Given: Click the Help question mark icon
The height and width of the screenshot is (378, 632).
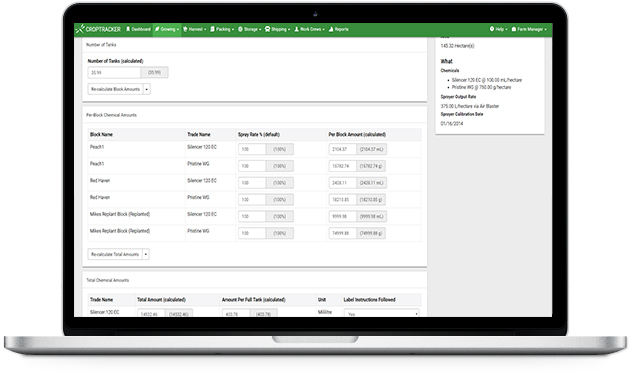Looking at the screenshot, I should tap(492, 29).
